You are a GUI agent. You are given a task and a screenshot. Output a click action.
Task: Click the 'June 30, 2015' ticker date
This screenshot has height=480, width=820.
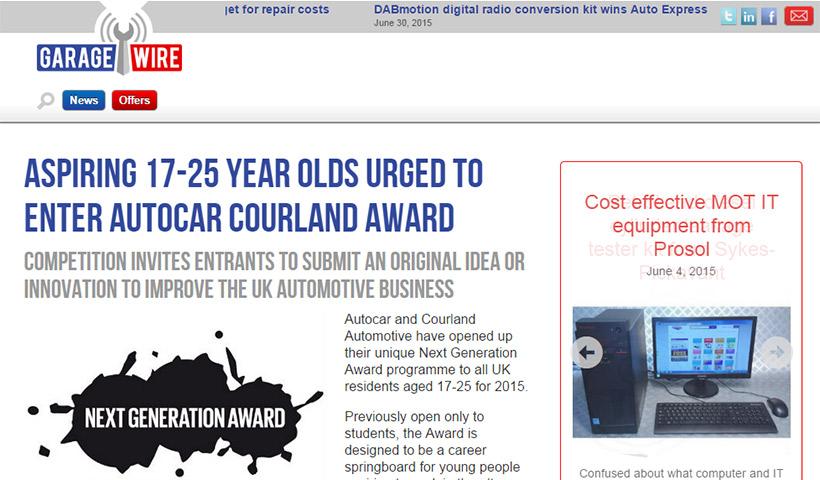point(403,23)
